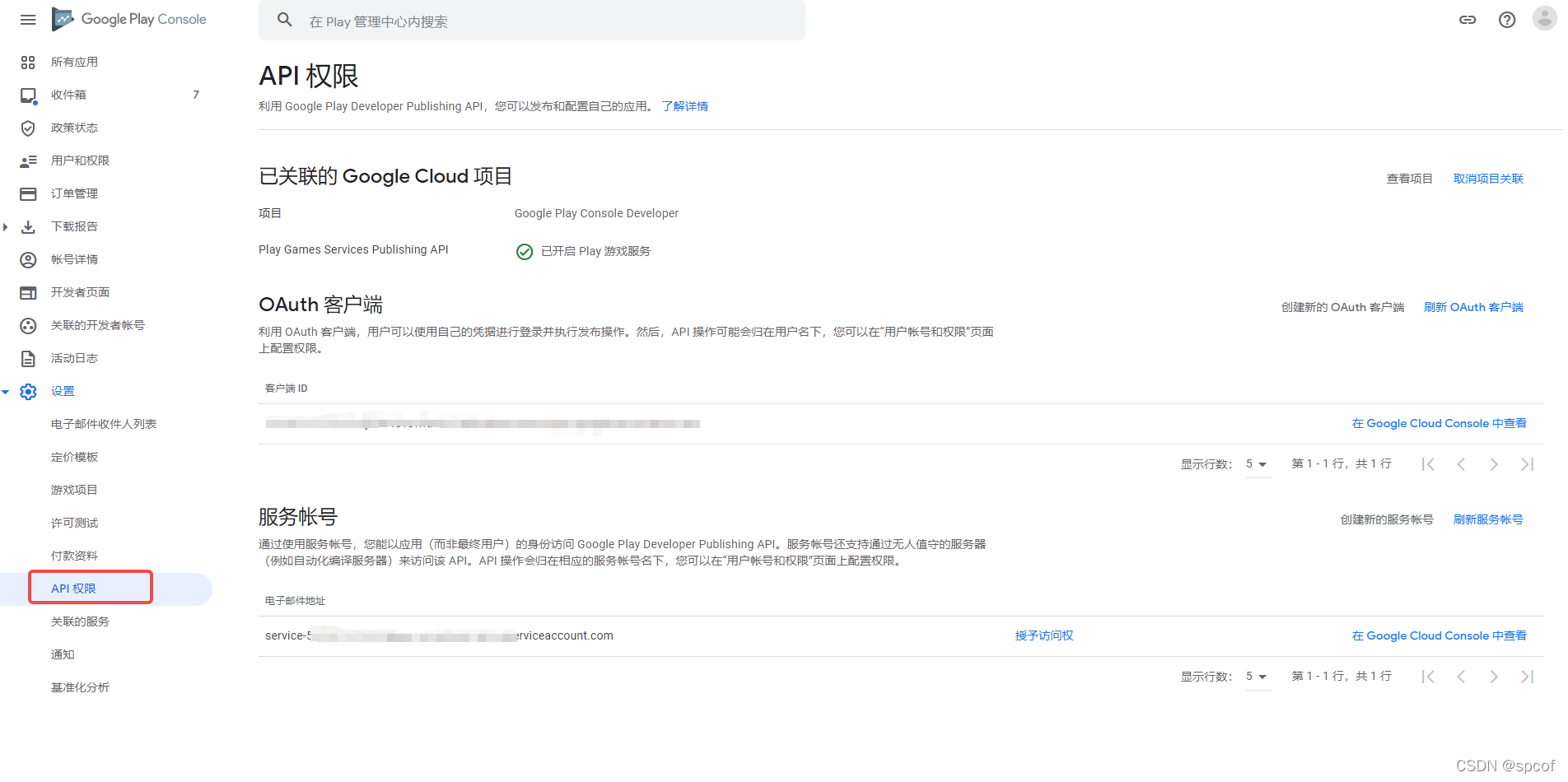Go to previous page in 服务帐号 table
Viewport: 1568px width, 782px height.
pos(1461,677)
